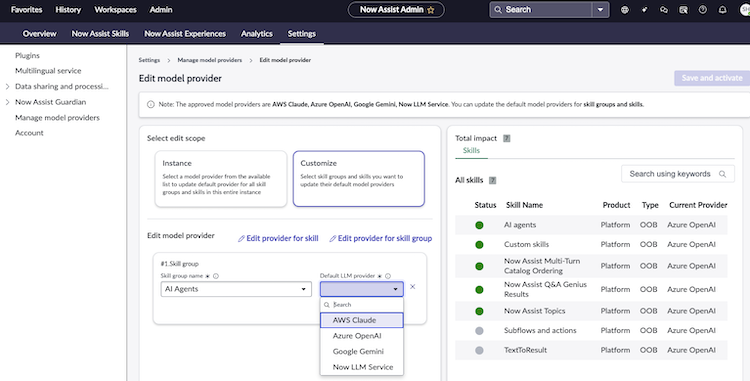750x381 pixels.
Task: Open the Workspaces menu
Action: (x=115, y=10)
